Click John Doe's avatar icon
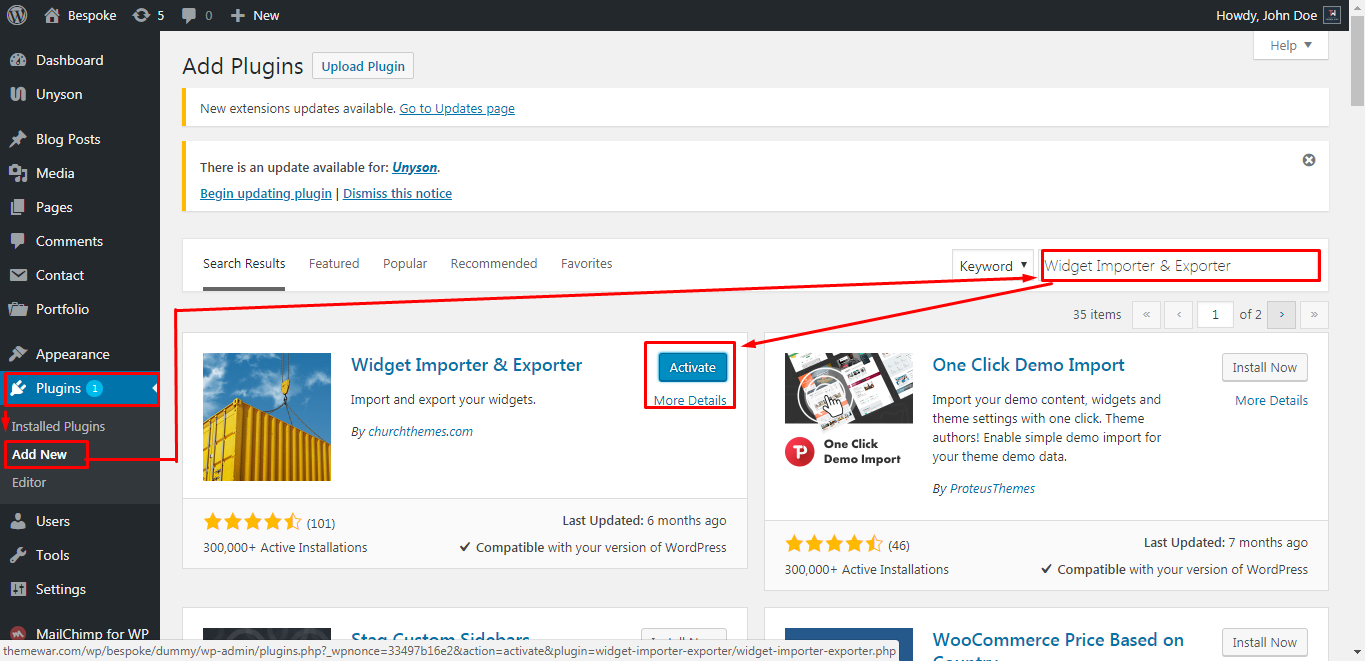Screen dimensions: 1365x661 (x=1331, y=15)
